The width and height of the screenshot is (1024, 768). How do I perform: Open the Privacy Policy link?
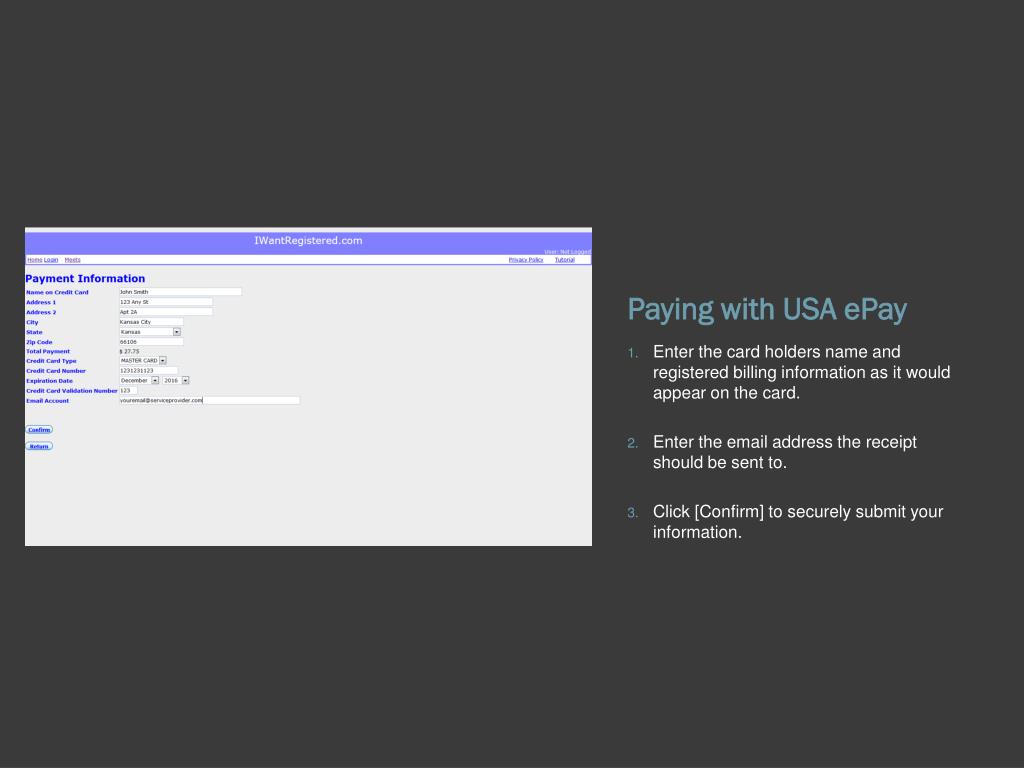click(526, 260)
